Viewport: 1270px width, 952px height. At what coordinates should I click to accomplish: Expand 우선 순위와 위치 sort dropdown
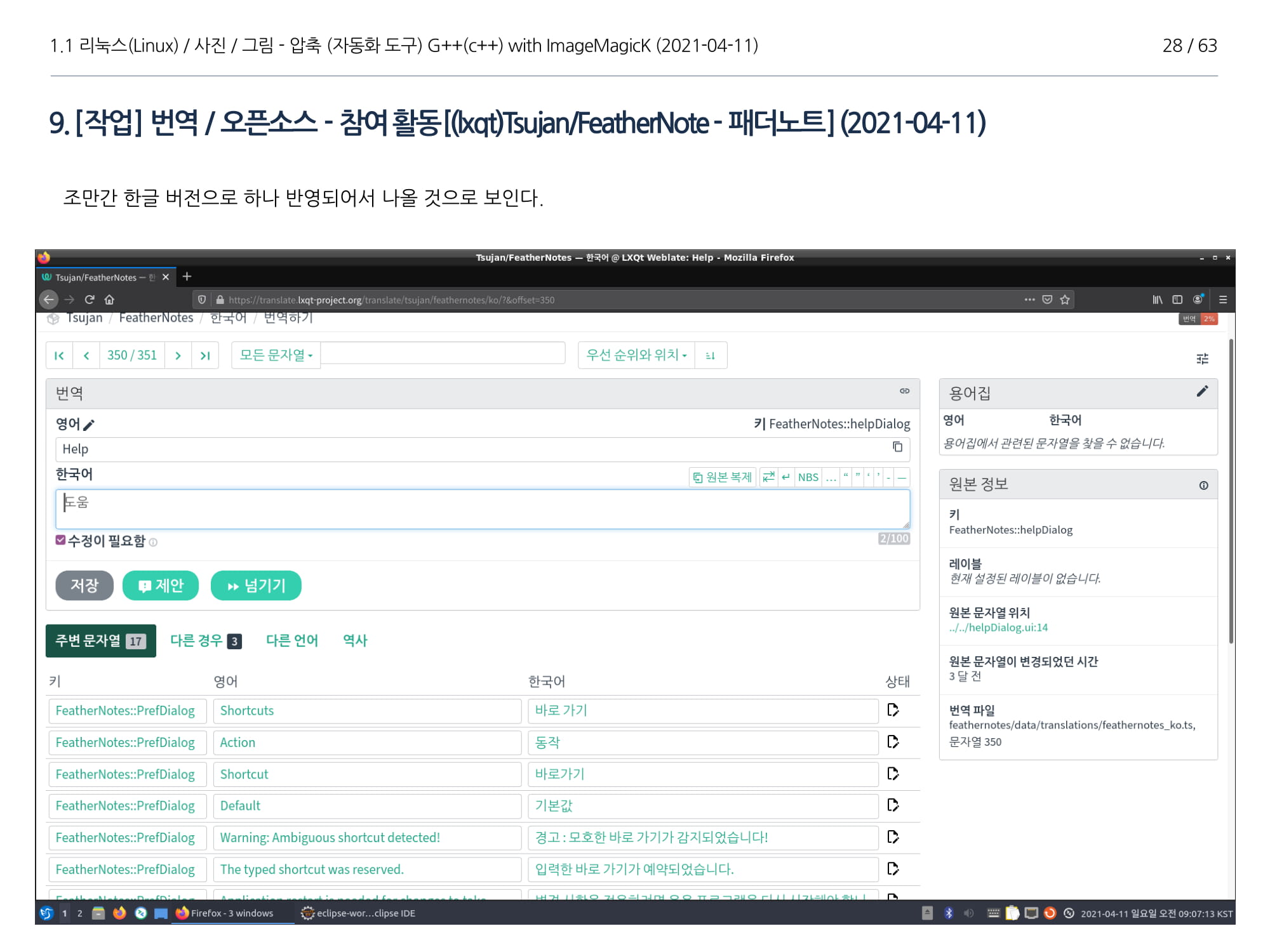tap(636, 355)
